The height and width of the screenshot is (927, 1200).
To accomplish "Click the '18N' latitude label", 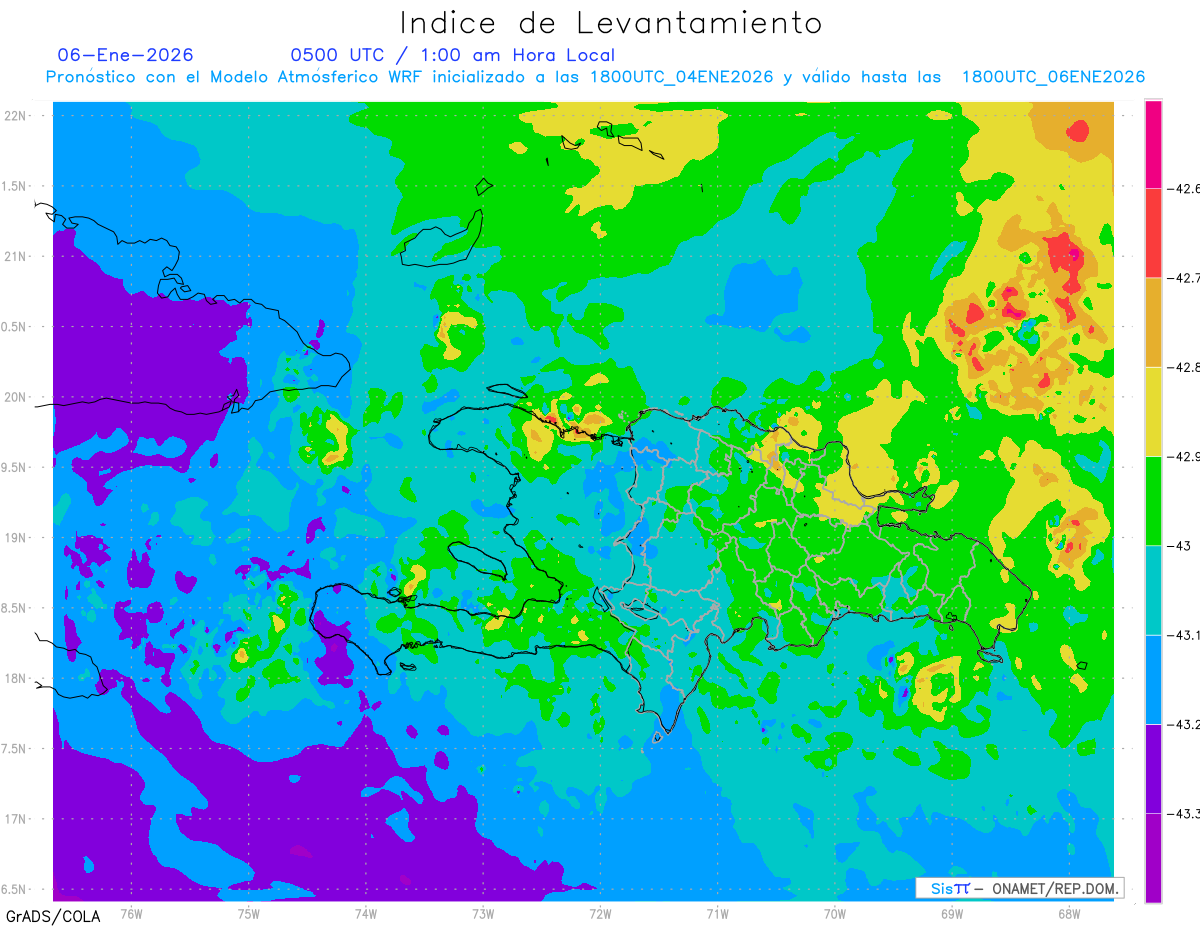I will click(x=15, y=679).
